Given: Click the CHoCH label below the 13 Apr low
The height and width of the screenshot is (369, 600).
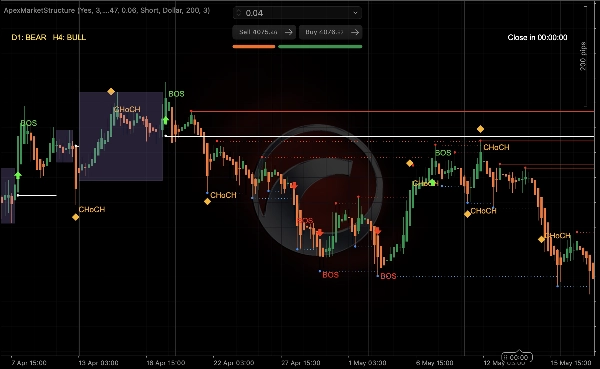Looking at the screenshot, I should point(92,209).
